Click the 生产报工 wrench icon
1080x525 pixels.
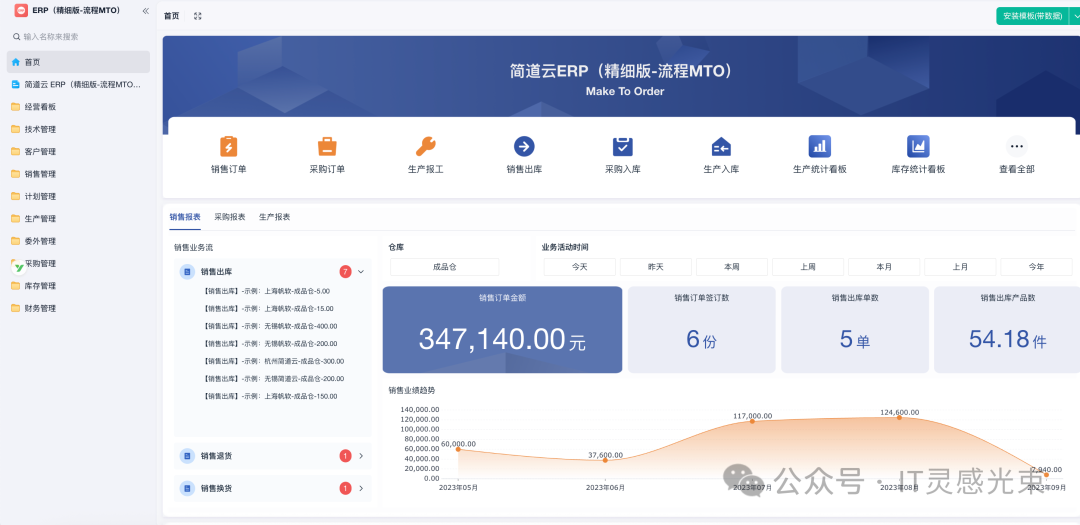click(x=425, y=147)
